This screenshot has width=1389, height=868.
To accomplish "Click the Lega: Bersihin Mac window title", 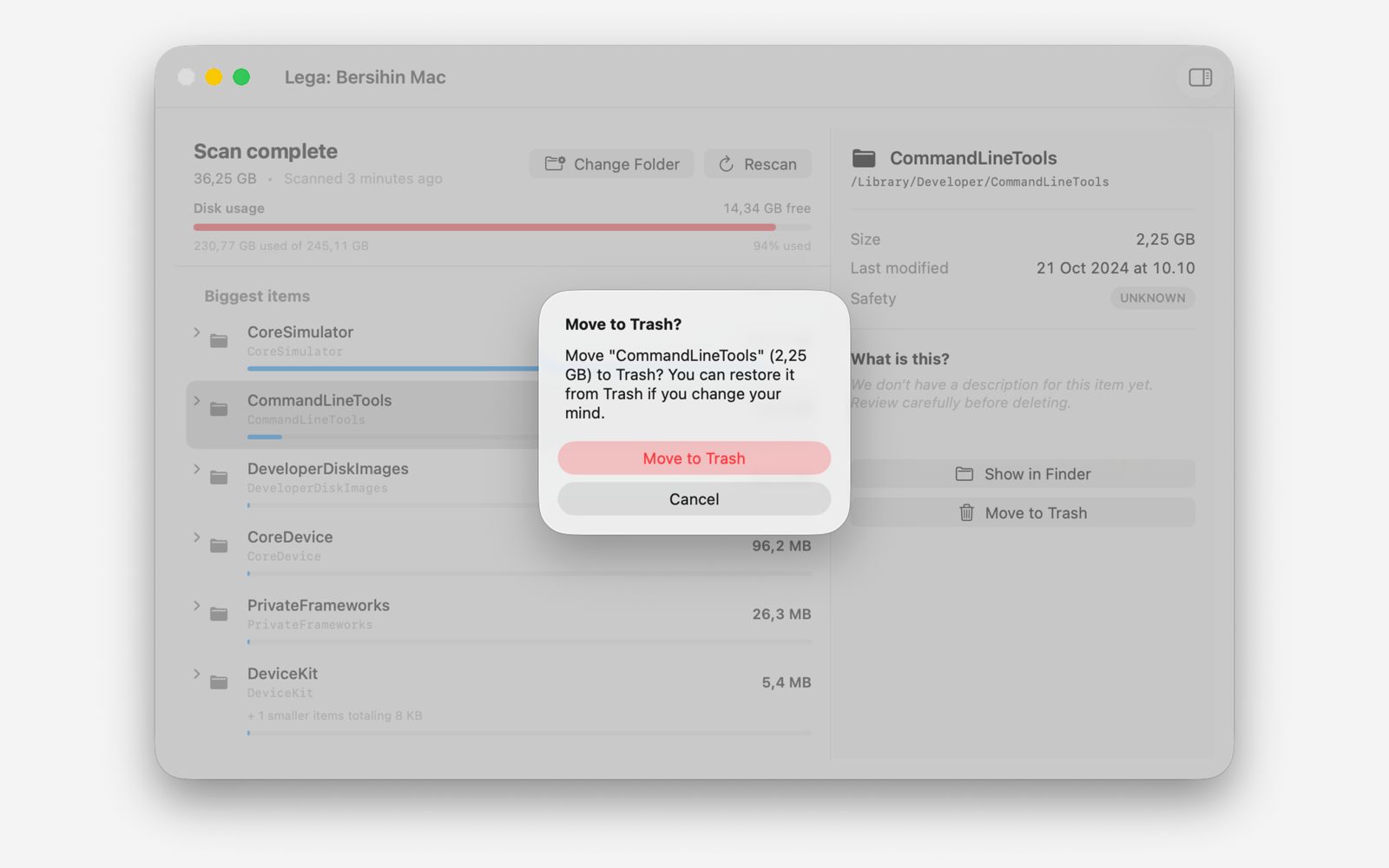I will click(365, 77).
